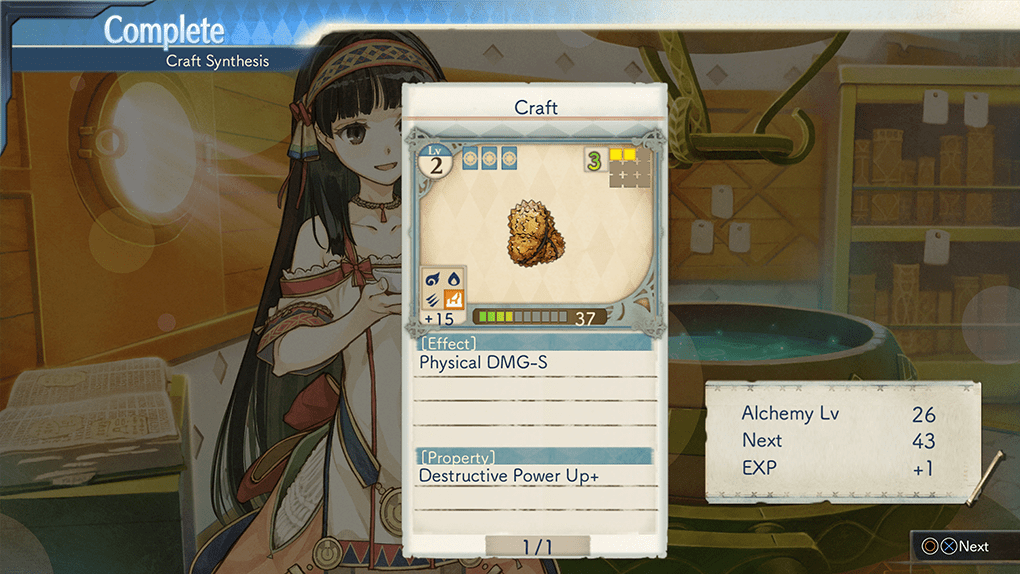The width and height of the screenshot is (1020, 574).
Task: Click the fire element icon
Action: coord(433,280)
